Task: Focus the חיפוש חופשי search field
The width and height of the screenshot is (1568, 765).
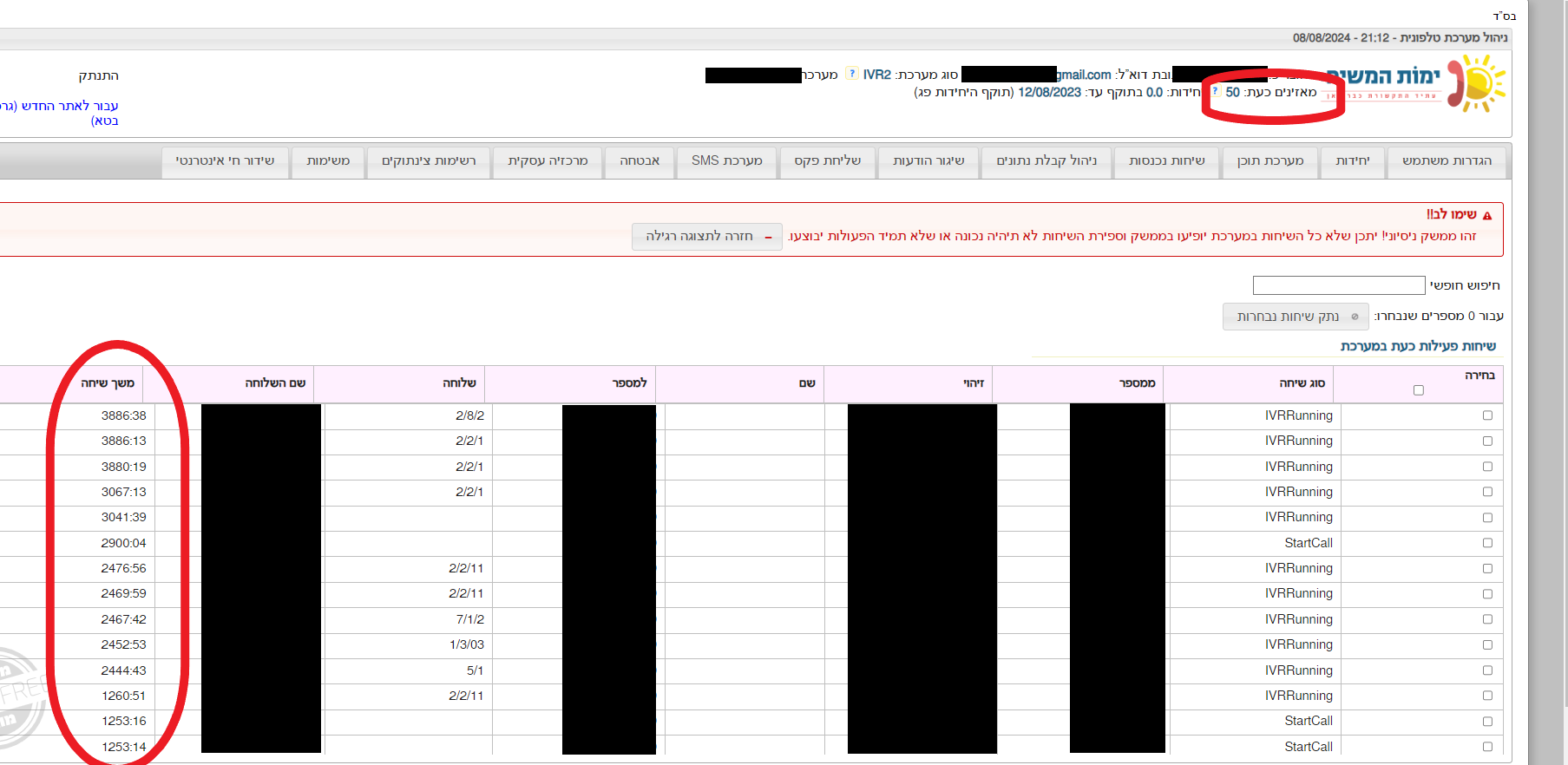Action: coord(1338,285)
